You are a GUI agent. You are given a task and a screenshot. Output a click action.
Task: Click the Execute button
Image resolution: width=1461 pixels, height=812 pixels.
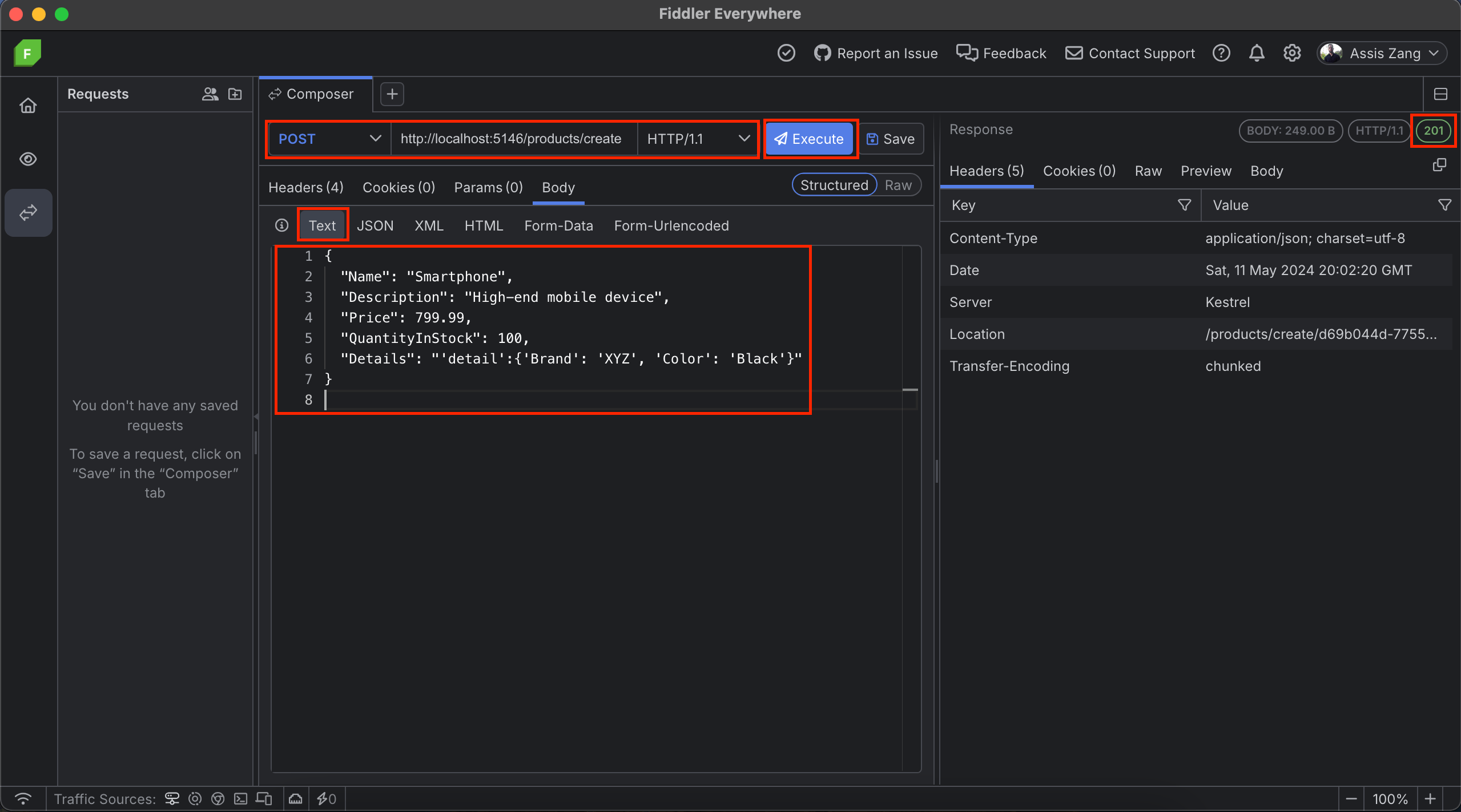coord(810,139)
